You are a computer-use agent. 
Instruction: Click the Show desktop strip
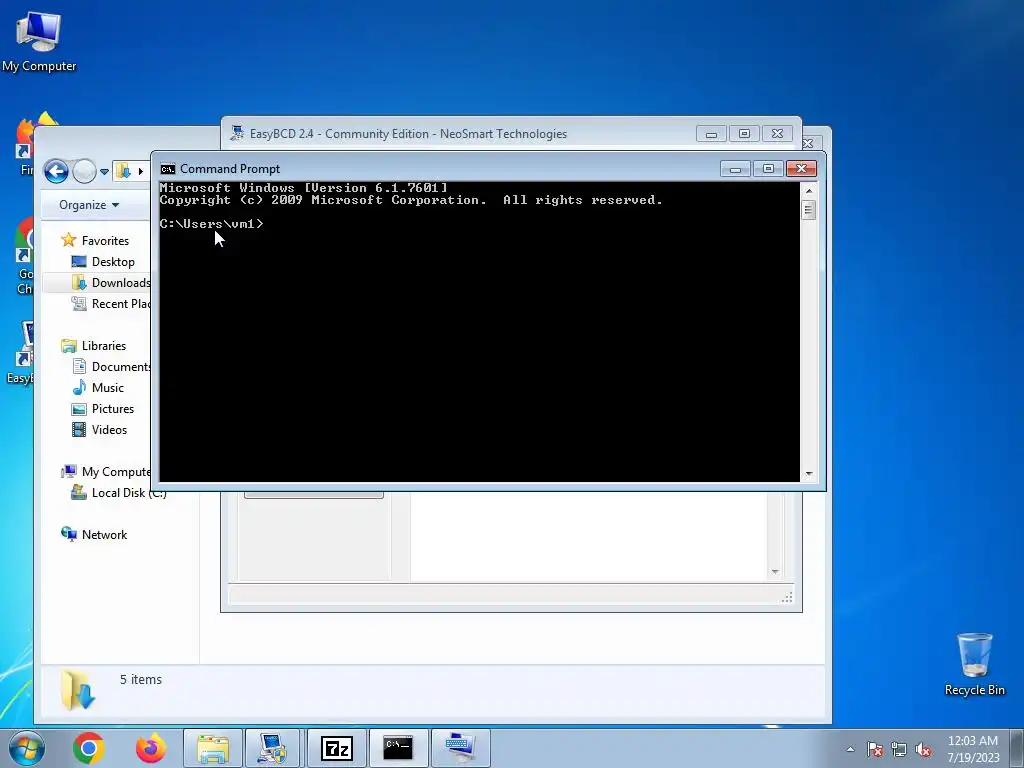(1019, 749)
